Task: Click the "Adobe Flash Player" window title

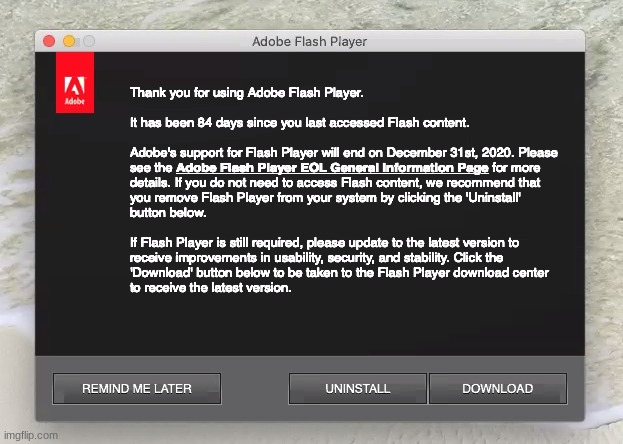Action: (x=309, y=42)
